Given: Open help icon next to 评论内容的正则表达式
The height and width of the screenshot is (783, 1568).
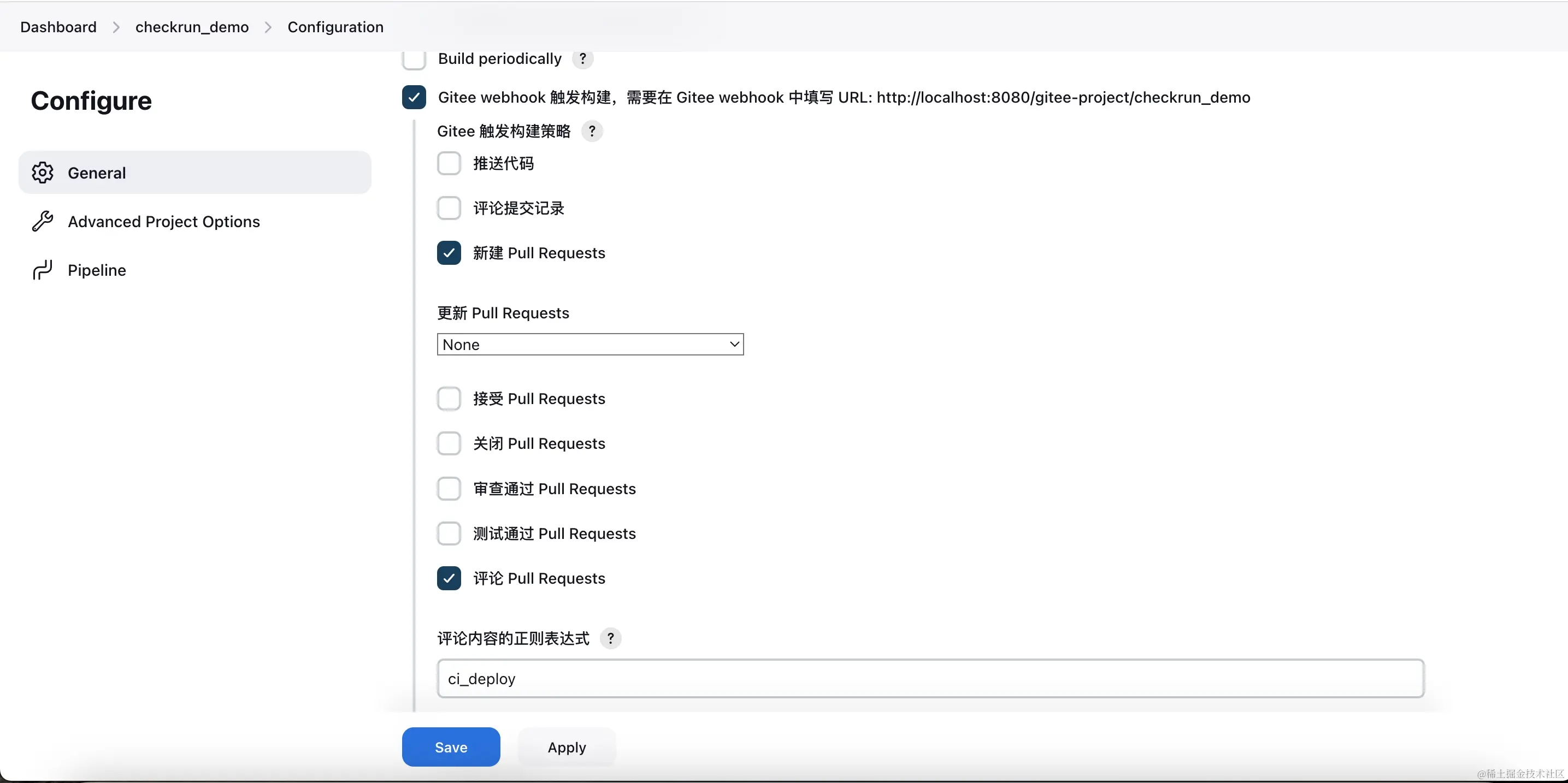Looking at the screenshot, I should (611, 638).
